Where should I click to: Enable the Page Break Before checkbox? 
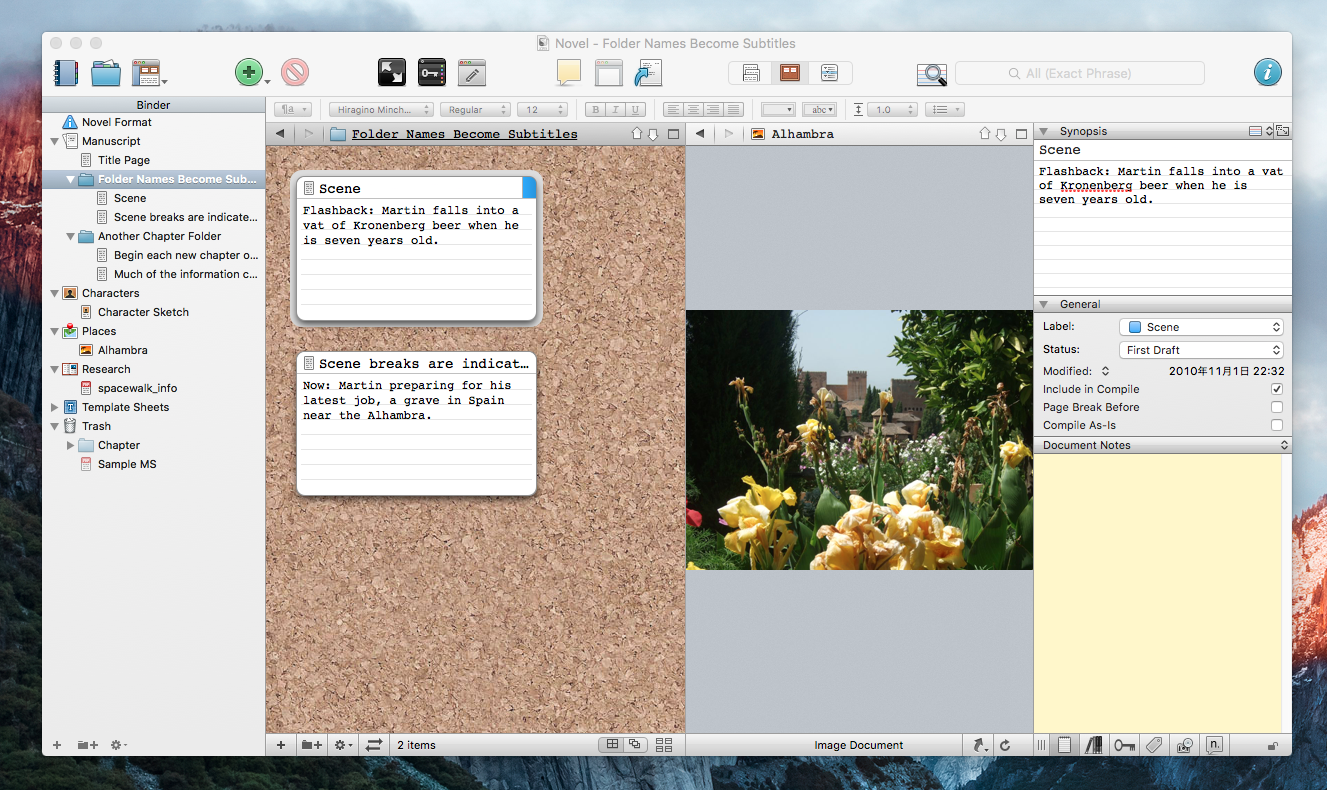(x=1276, y=407)
